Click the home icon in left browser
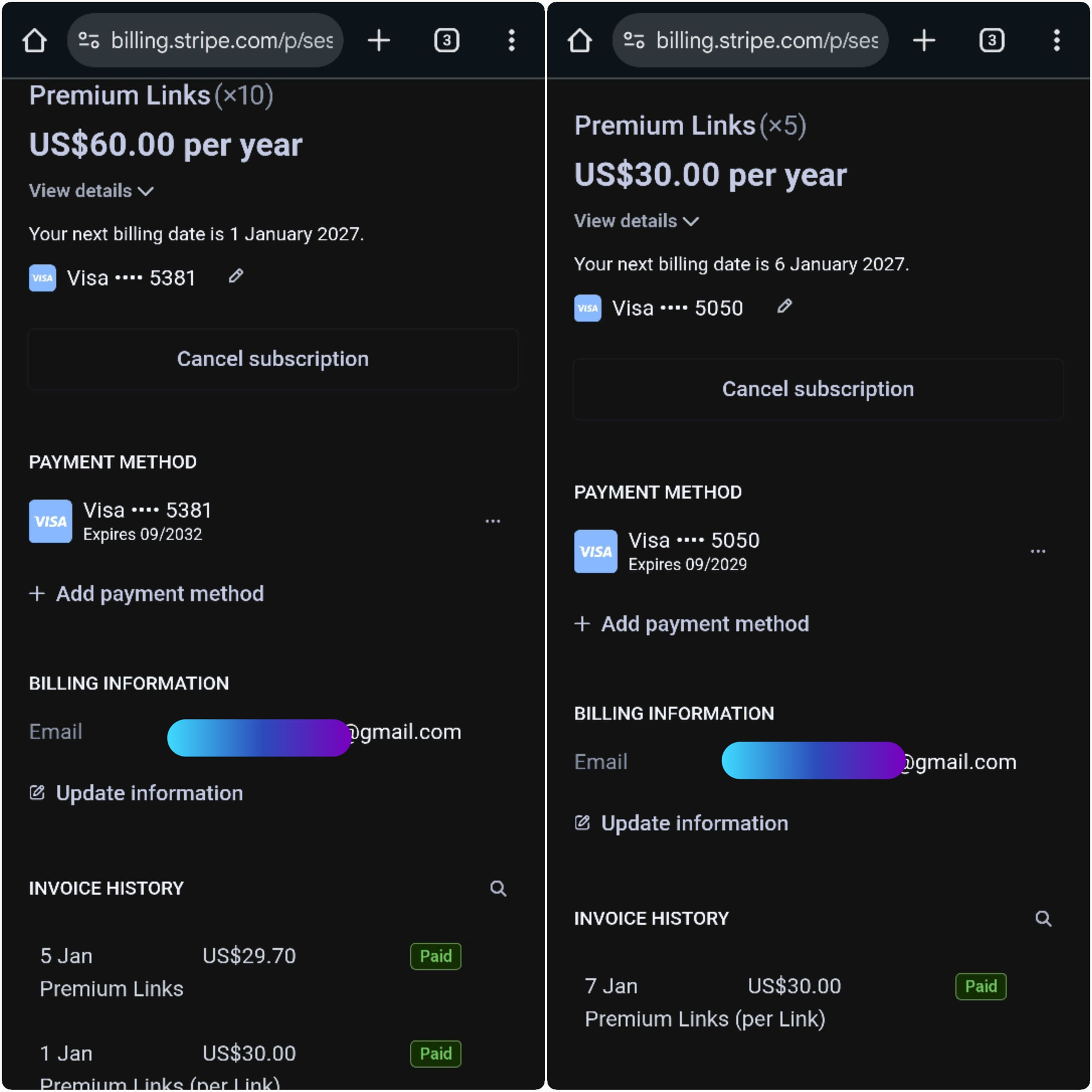The height and width of the screenshot is (1092, 1092). pyautogui.click(x=35, y=40)
